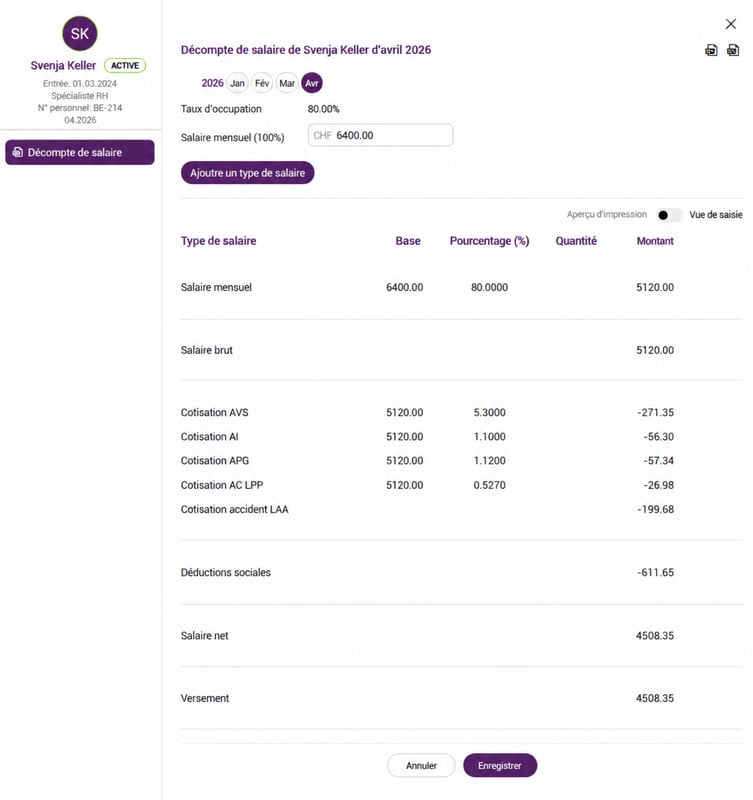This screenshot has height=800, width=753.
Task: Click the Salaire net row label
Action: tap(205, 636)
